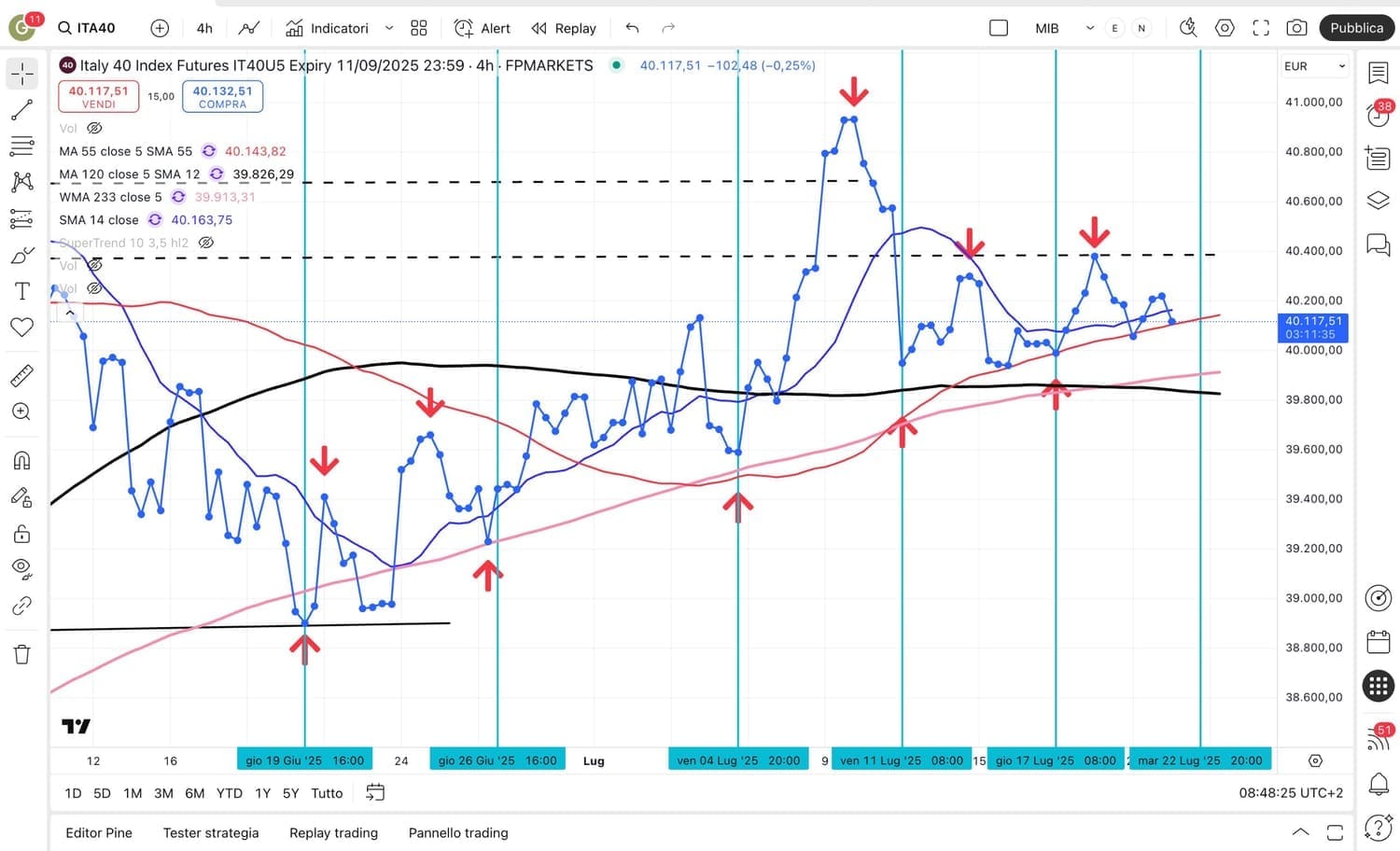This screenshot has width=1400, height=851.
Task: Select the brush drawing tool
Action: point(22,255)
